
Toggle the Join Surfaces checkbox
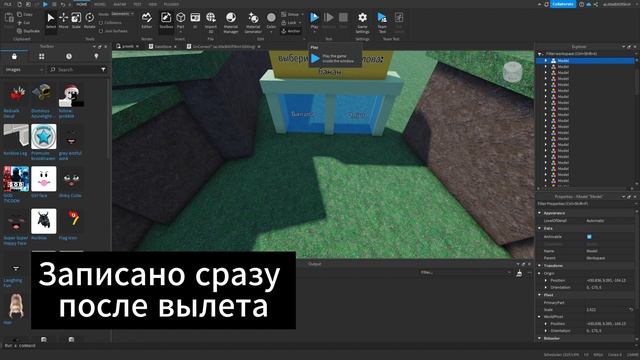(101, 31)
